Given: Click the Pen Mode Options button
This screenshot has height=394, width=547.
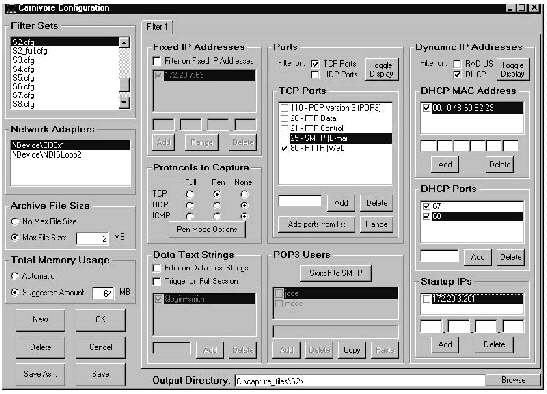Looking at the screenshot, I should [x=207, y=229].
